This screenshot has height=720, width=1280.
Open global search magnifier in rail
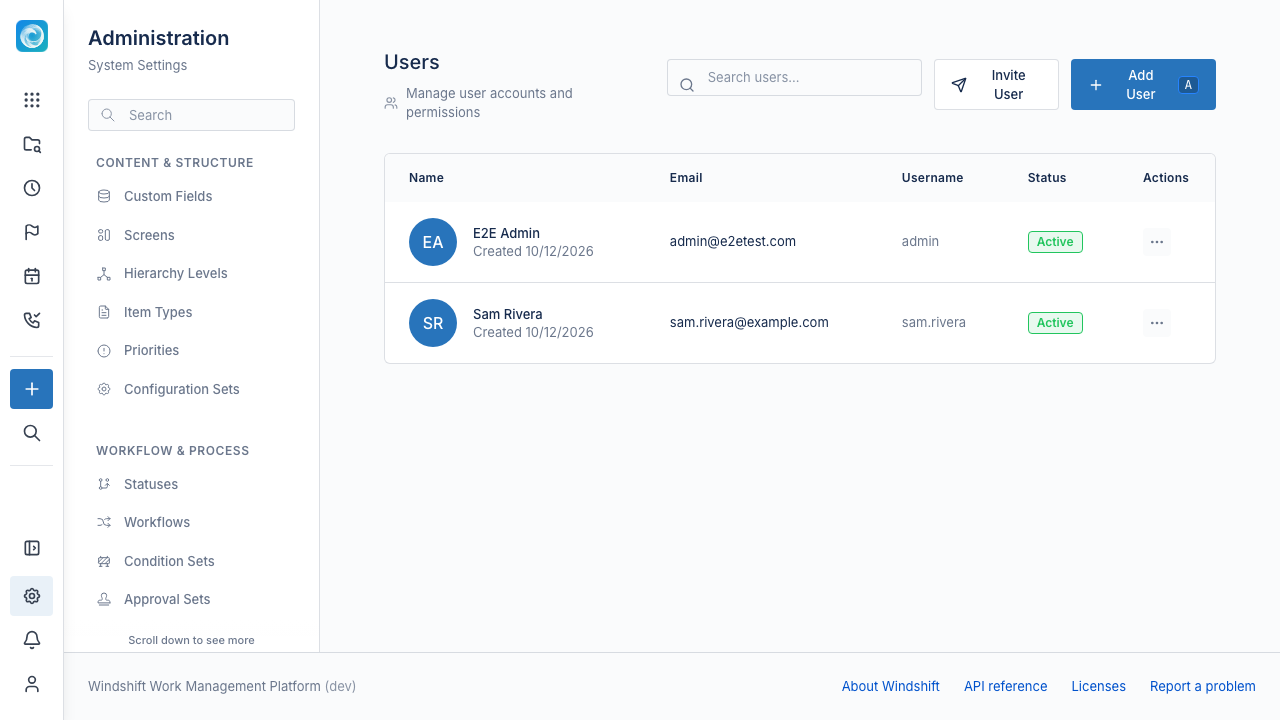coord(32,433)
